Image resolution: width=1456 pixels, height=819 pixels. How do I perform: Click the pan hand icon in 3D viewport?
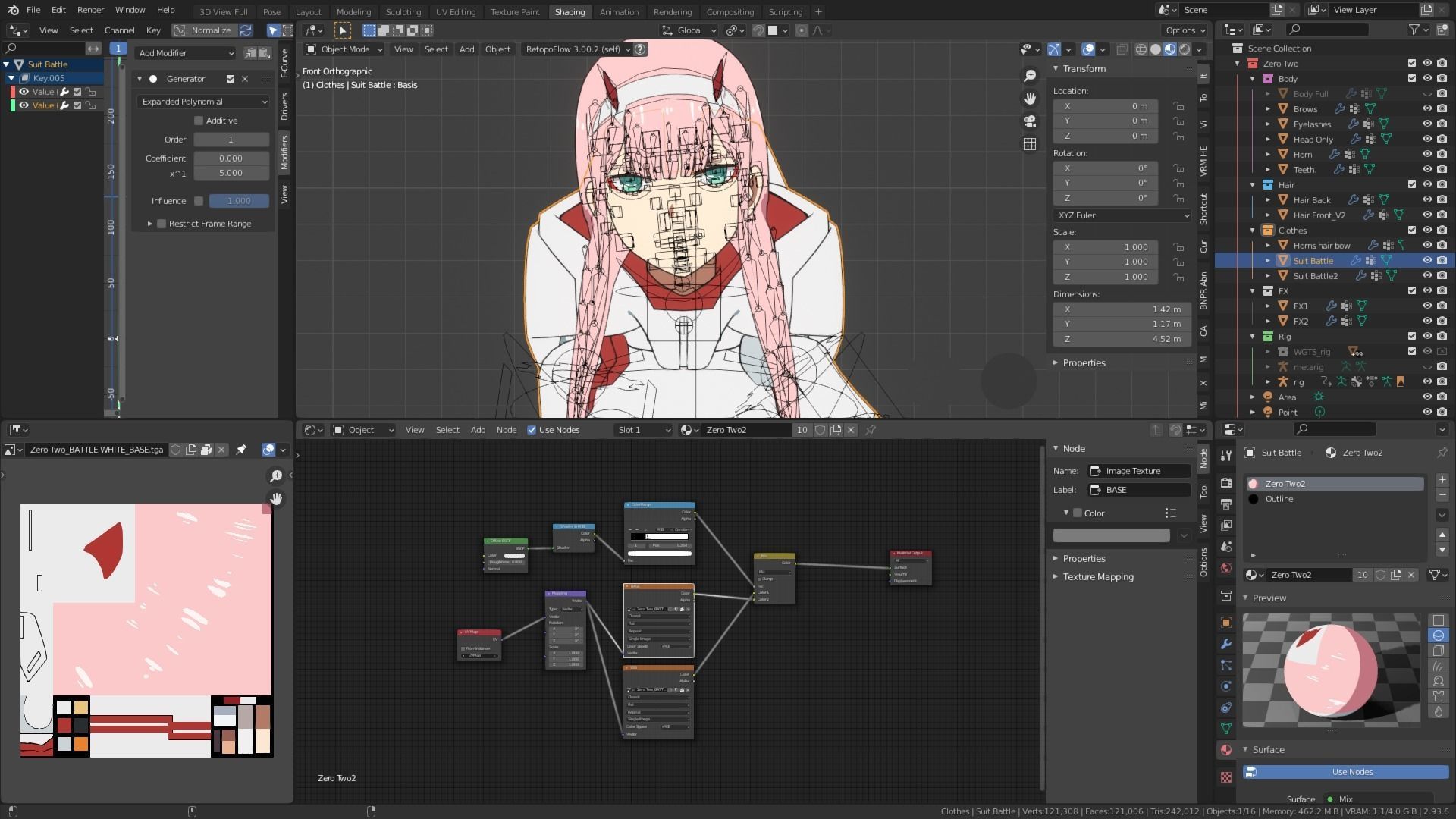[x=1030, y=99]
